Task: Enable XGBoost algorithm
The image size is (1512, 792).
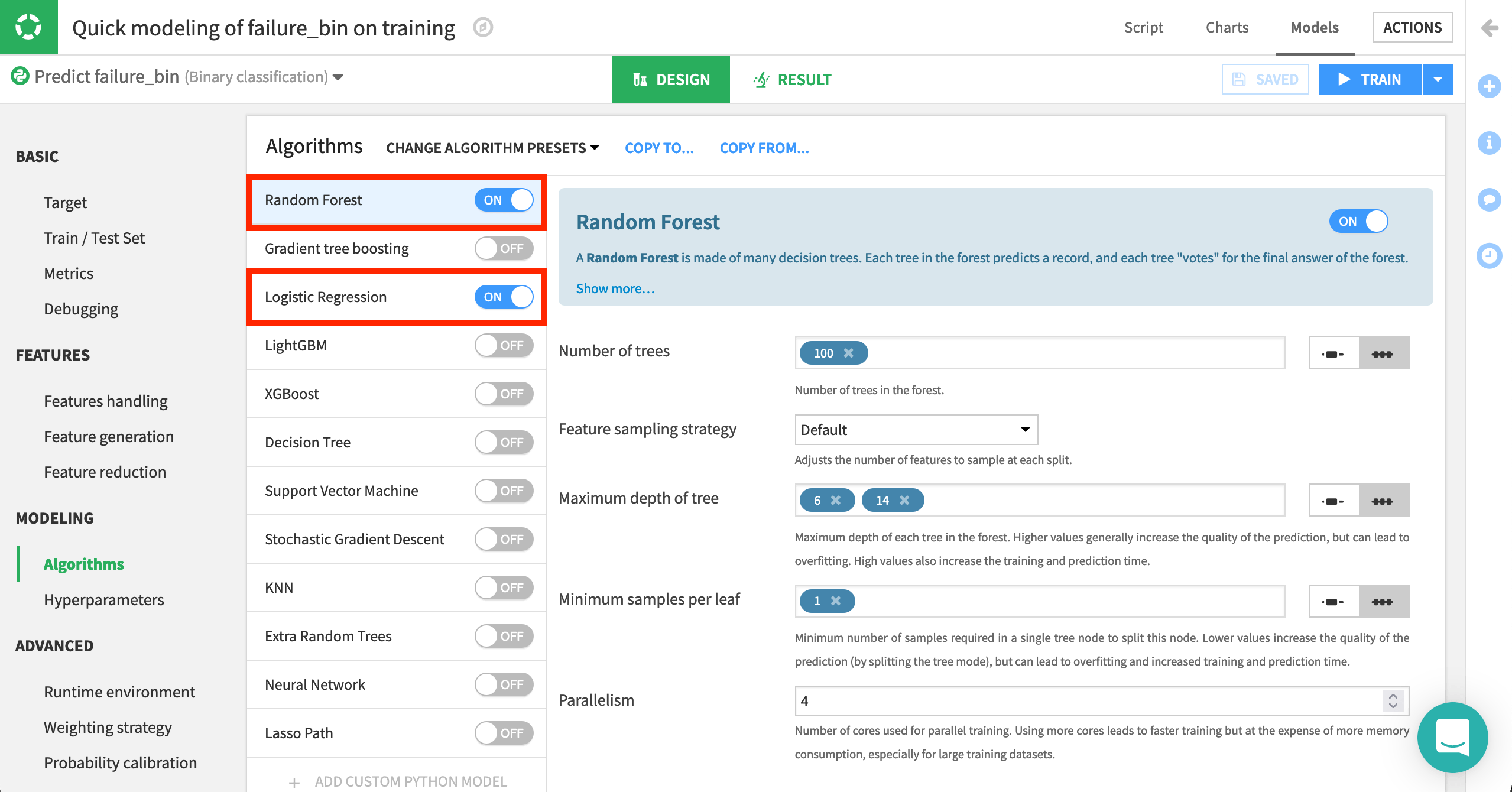Action: point(504,394)
